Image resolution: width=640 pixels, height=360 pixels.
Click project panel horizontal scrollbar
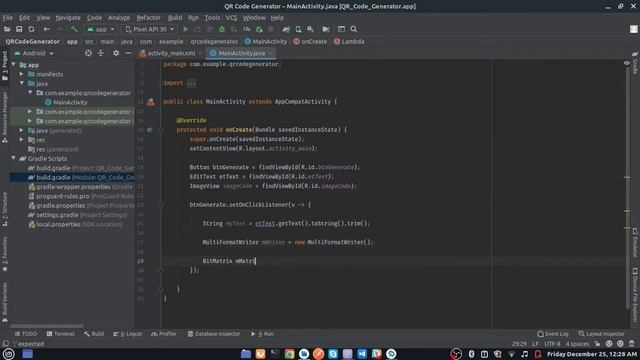click(x=47, y=326)
